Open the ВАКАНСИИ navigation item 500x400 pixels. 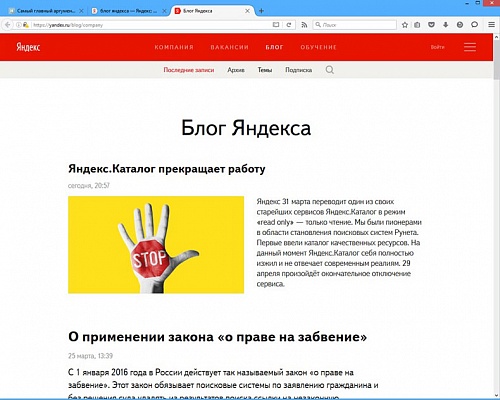[230, 47]
